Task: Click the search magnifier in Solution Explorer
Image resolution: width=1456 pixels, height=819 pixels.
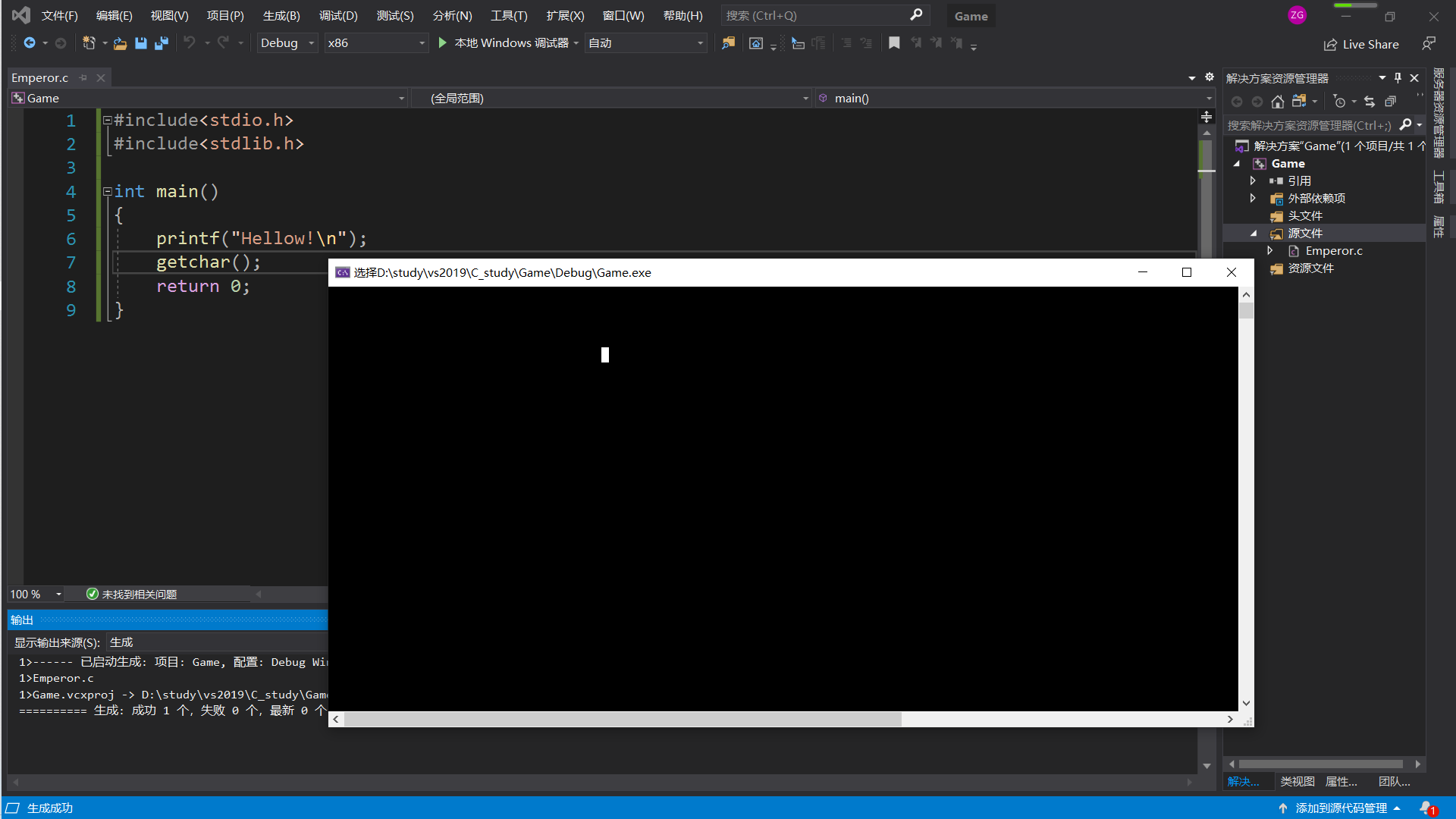Action: pos(1405,125)
